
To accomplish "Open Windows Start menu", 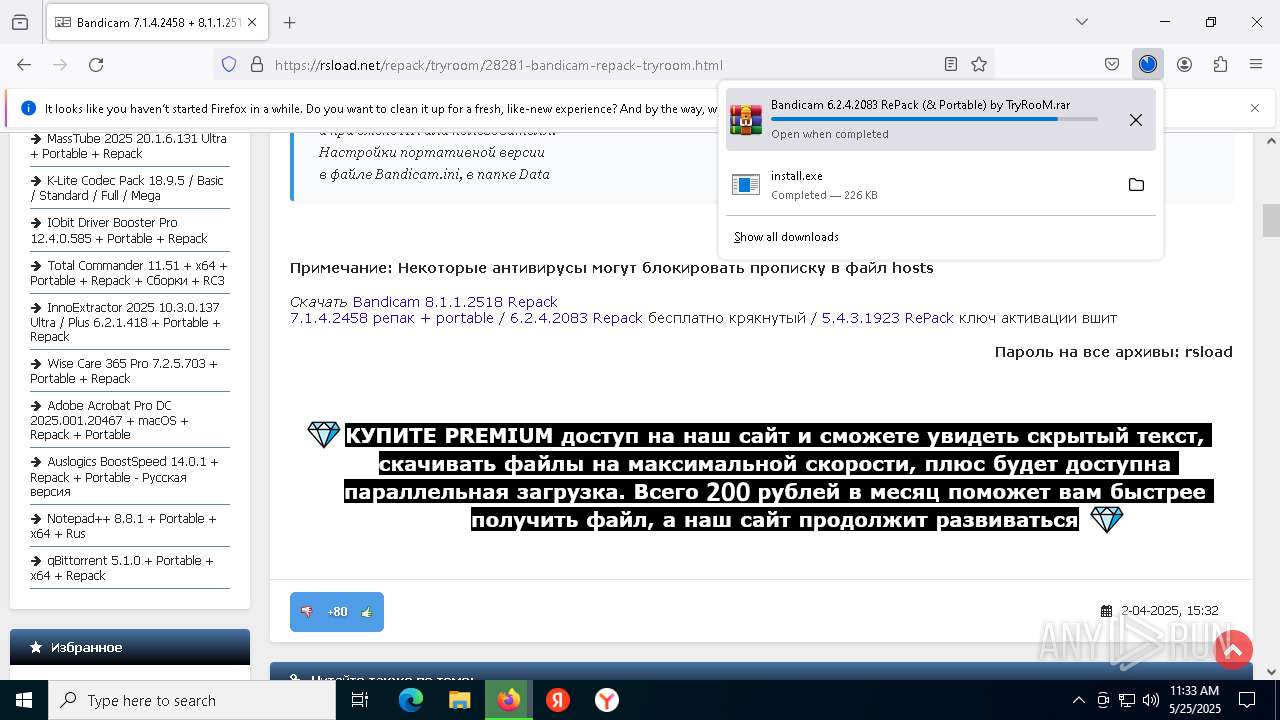I will point(24,700).
